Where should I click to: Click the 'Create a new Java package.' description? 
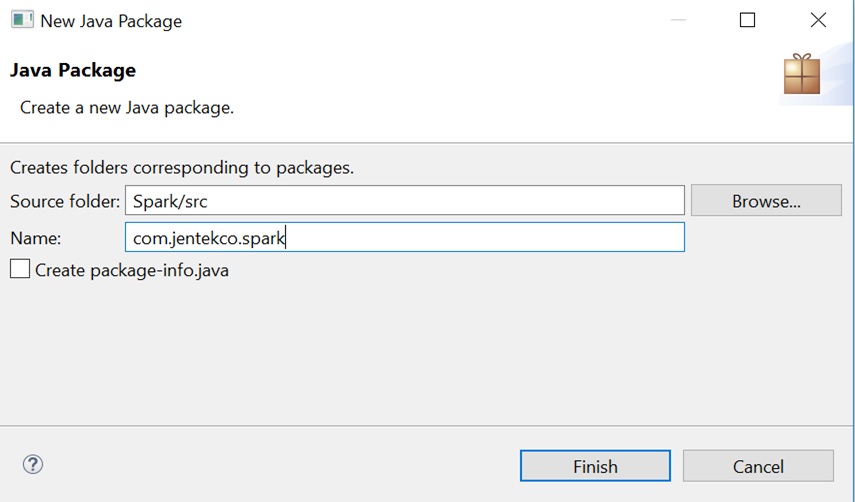(x=127, y=108)
